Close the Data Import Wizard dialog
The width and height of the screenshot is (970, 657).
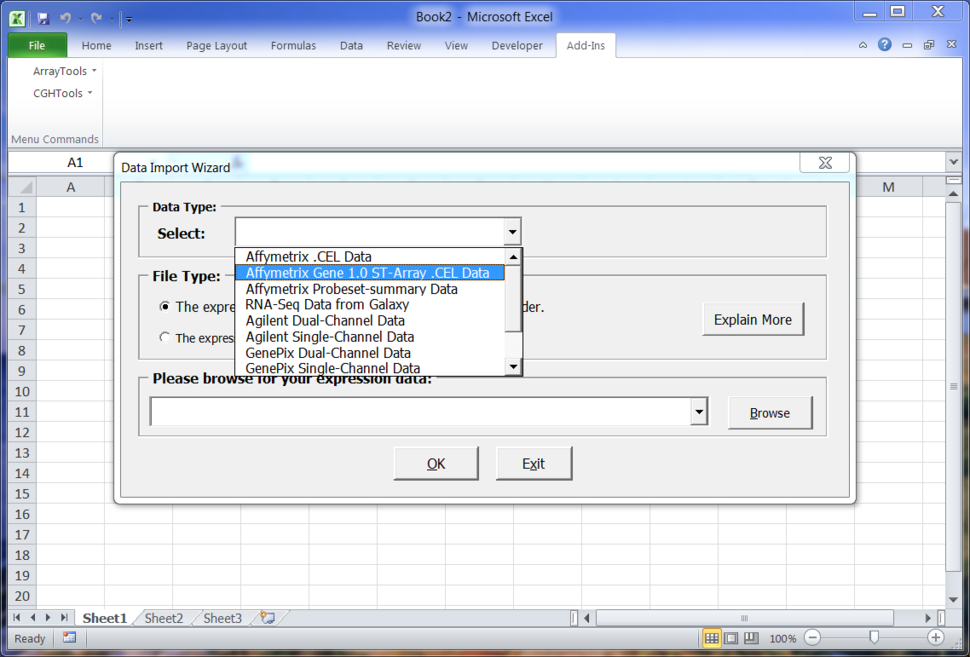pyautogui.click(x=825, y=163)
